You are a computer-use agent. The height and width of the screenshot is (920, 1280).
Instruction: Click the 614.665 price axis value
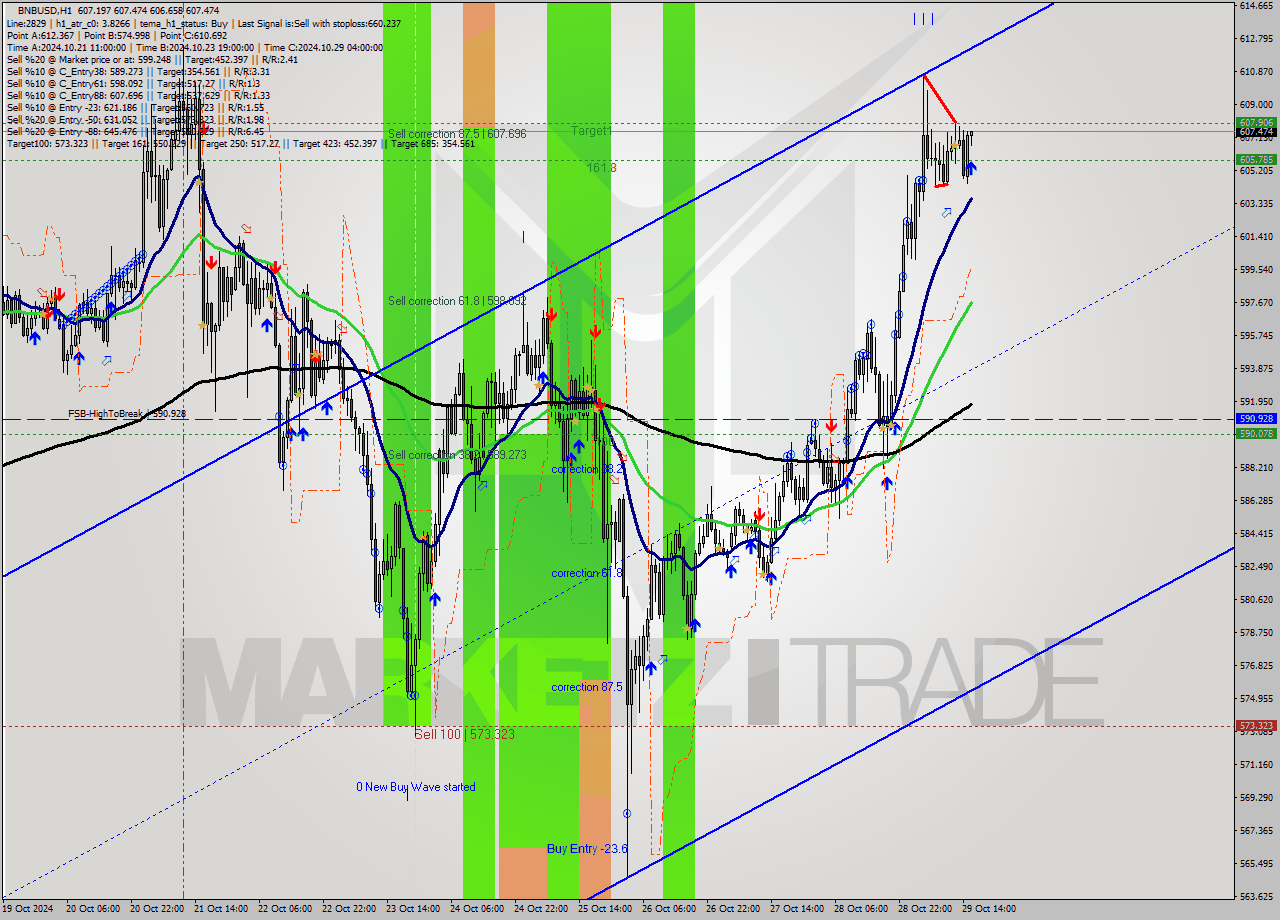tap(1256, 6)
